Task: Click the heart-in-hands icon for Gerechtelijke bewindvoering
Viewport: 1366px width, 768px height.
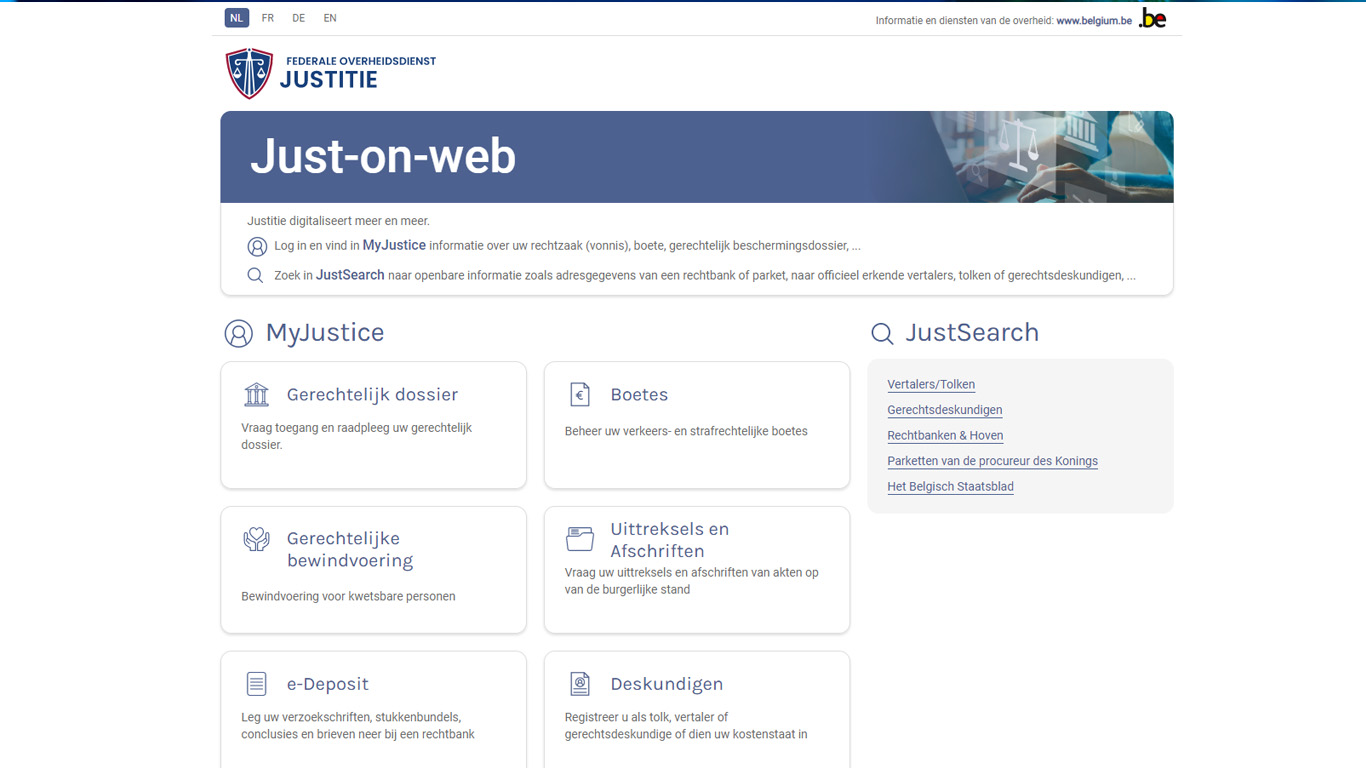Action: (257, 540)
